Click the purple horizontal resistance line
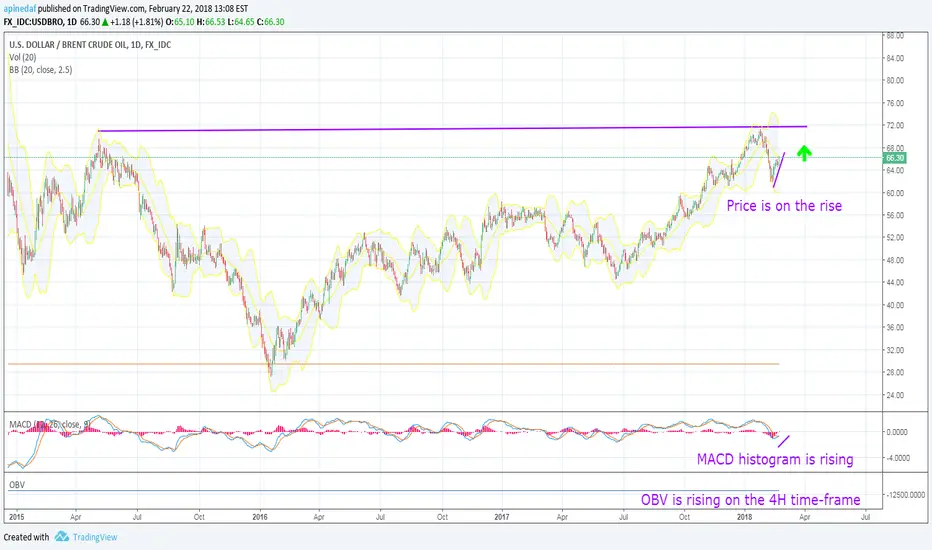The height and width of the screenshot is (550, 932). (452, 128)
